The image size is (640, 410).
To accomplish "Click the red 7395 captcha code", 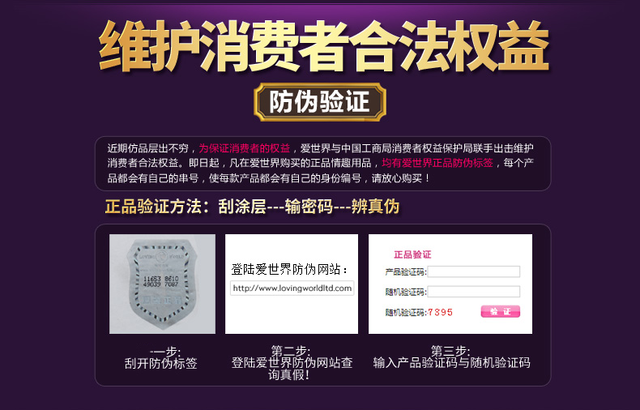I will 440,312.
